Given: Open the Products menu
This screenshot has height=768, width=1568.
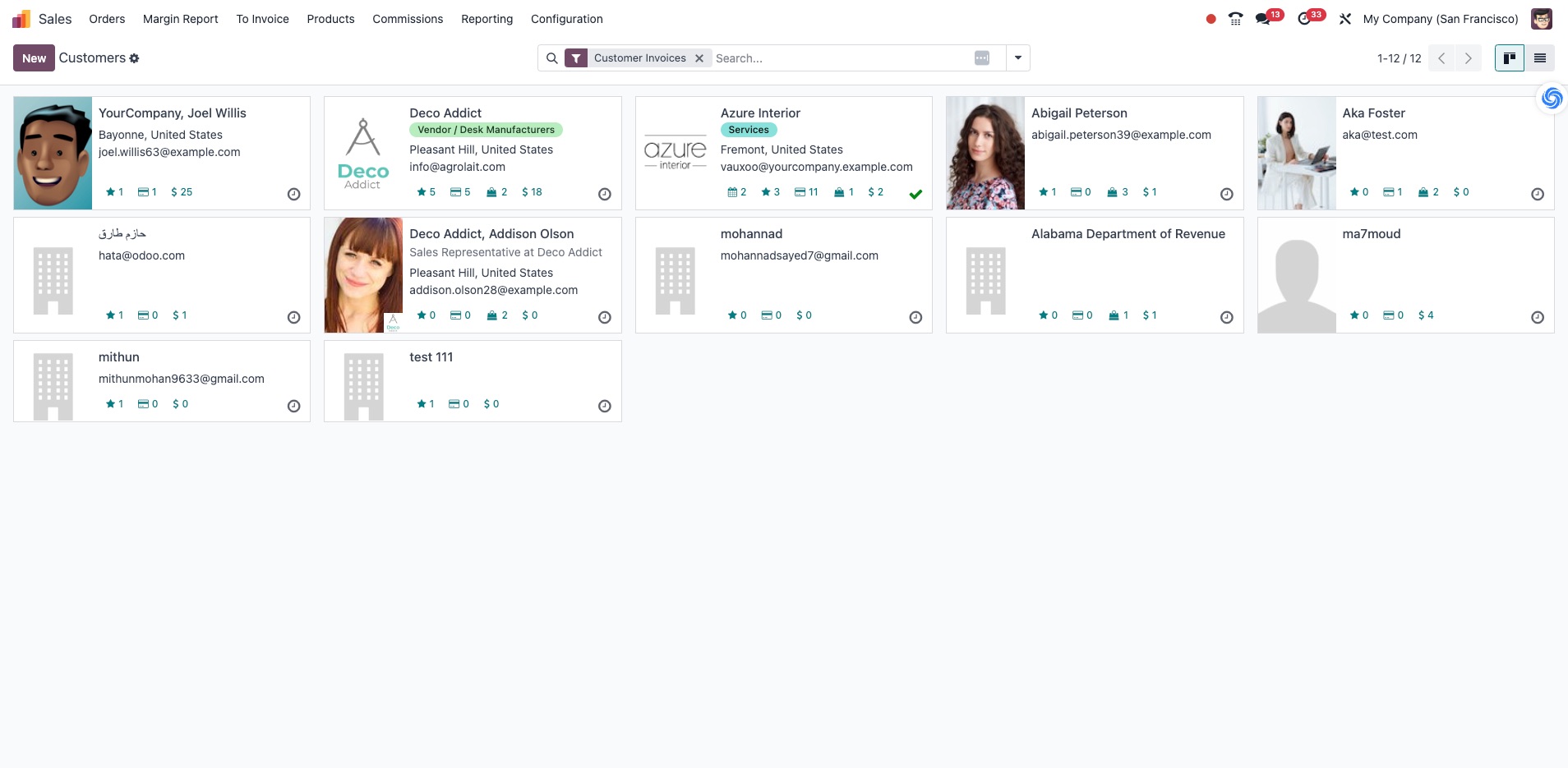Looking at the screenshot, I should click(x=331, y=19).
